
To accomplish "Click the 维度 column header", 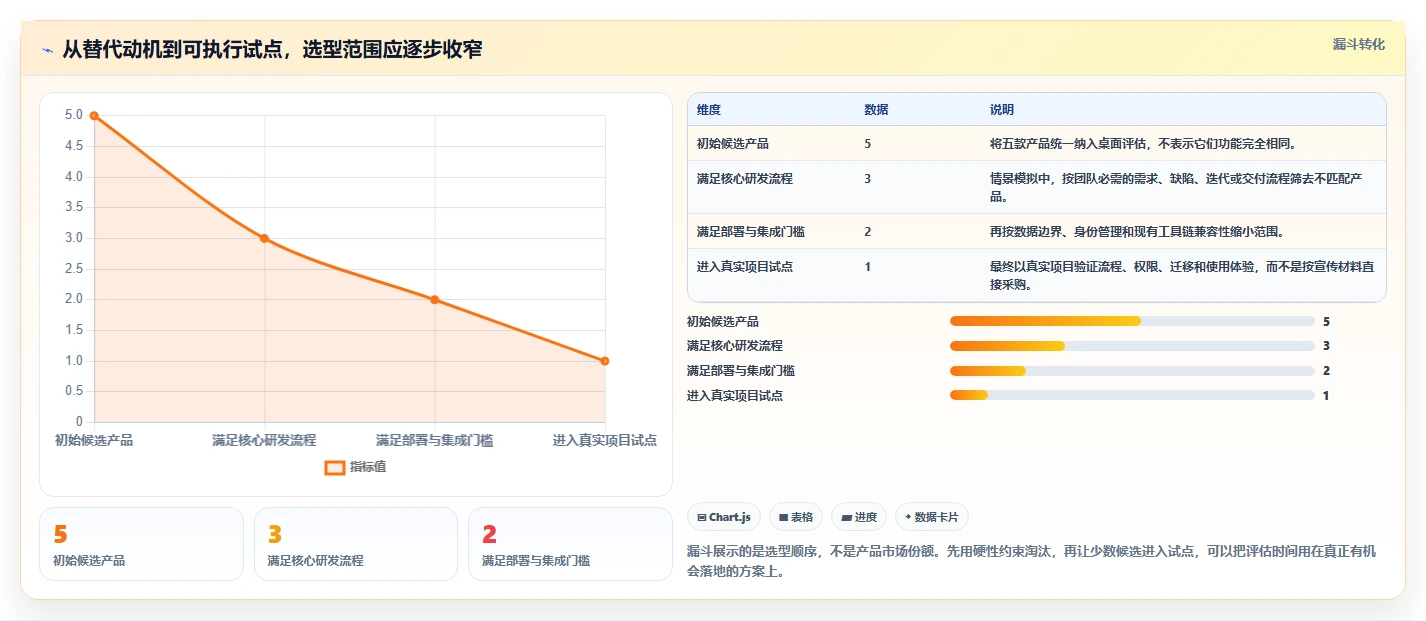I will (x=709, y=109).
